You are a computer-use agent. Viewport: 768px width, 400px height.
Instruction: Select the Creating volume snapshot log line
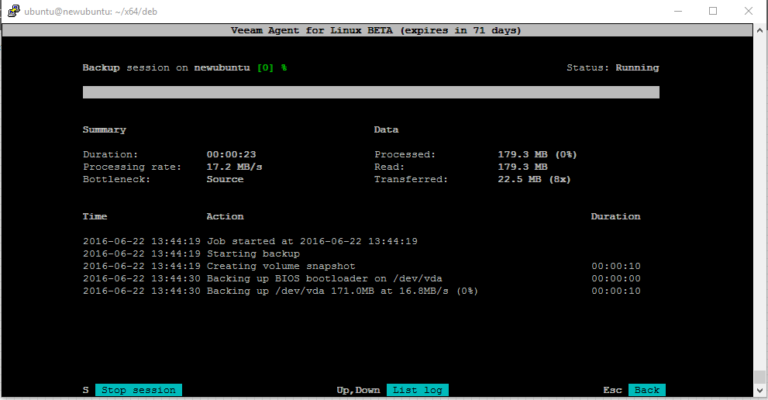(361, 266)
